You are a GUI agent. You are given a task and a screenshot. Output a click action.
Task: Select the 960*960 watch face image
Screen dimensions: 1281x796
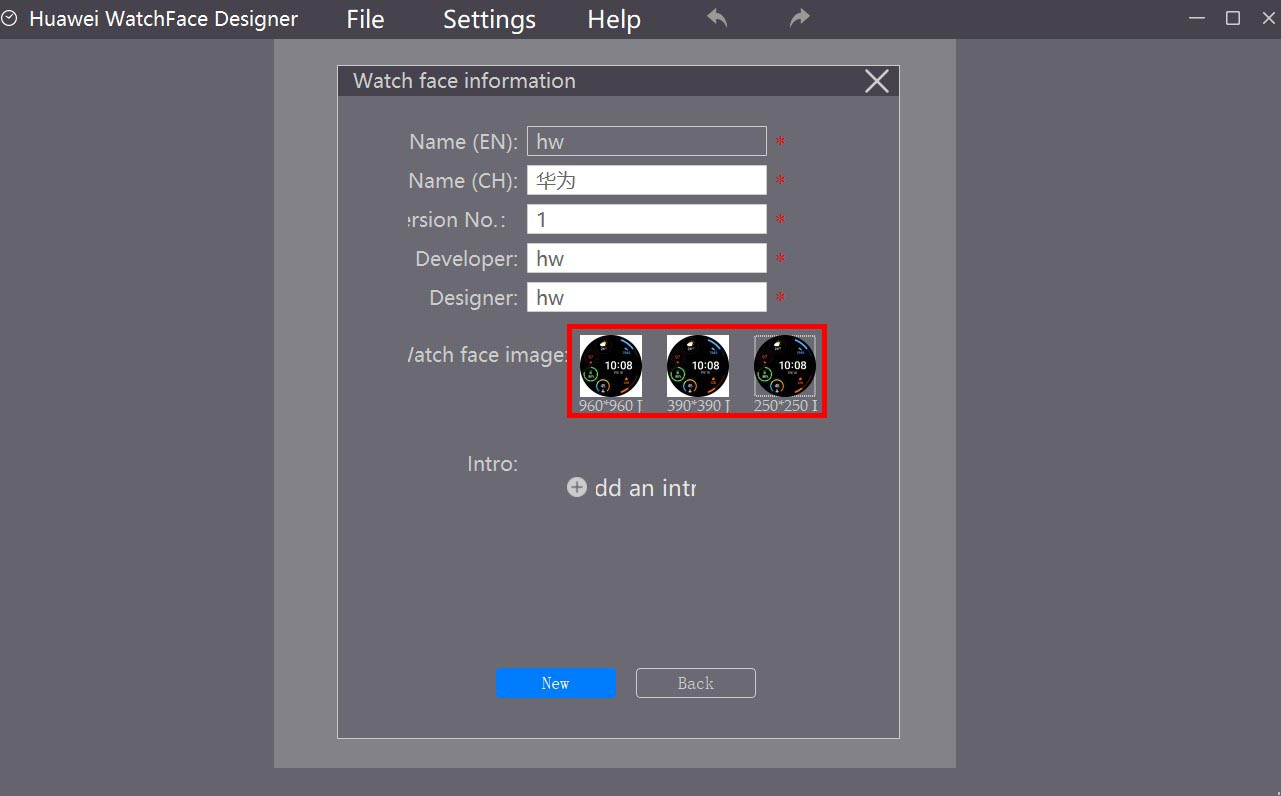click(x=611, y=366)
